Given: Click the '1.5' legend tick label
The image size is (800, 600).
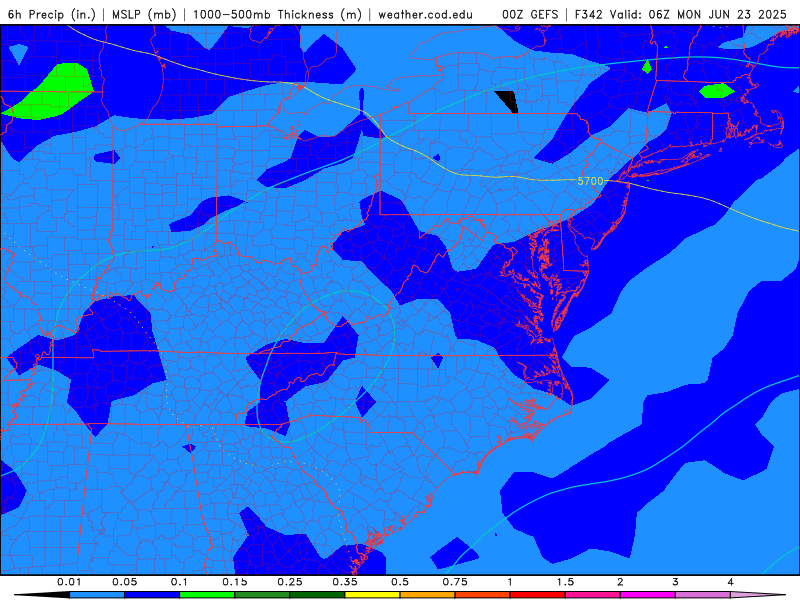Looking at the screenshot, I should (x=565, y=582).
